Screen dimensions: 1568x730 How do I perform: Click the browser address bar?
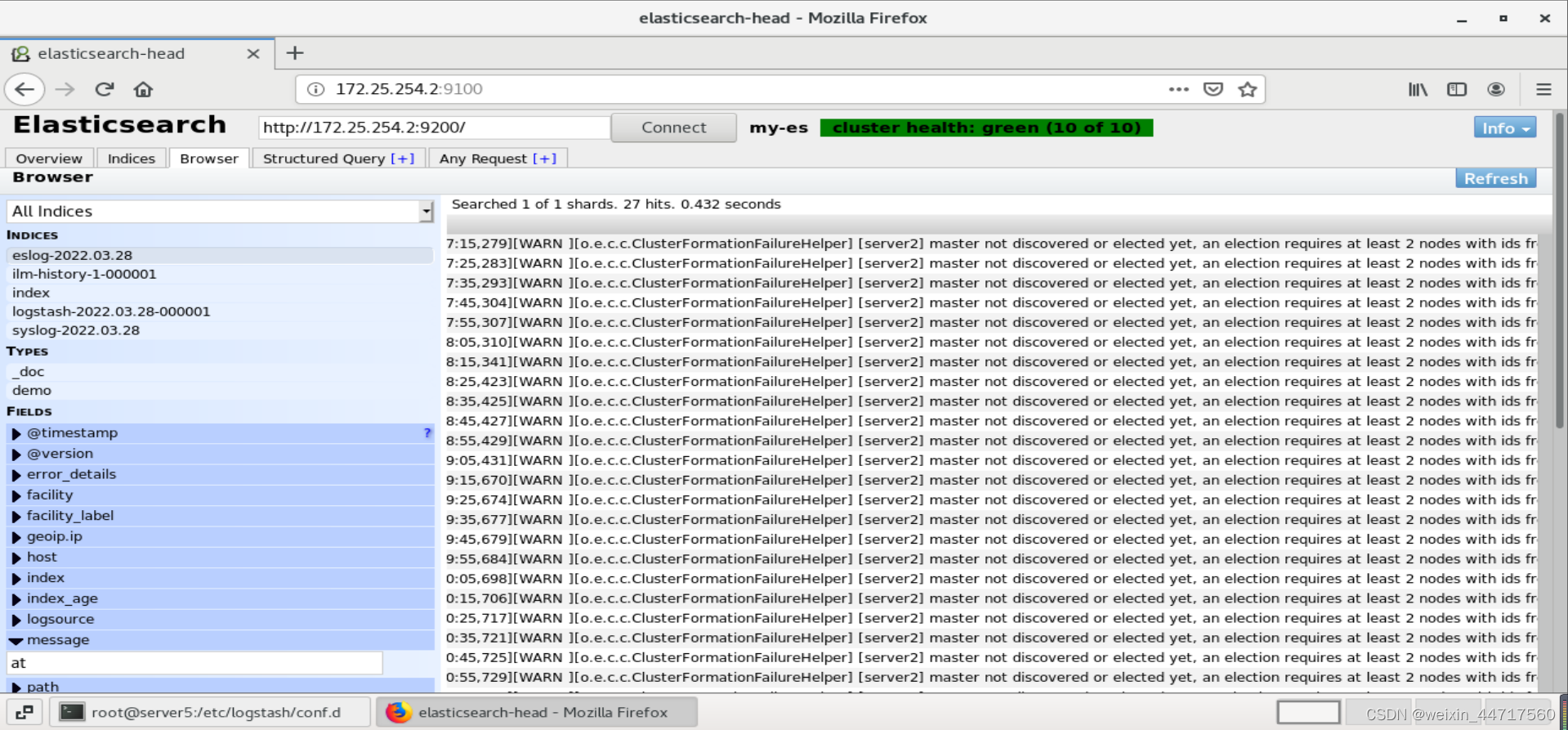(x=735, y=89)
